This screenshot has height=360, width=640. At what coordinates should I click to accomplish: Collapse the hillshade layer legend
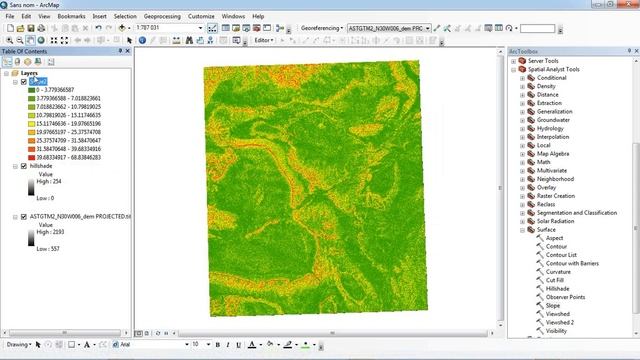click(15, 166)
